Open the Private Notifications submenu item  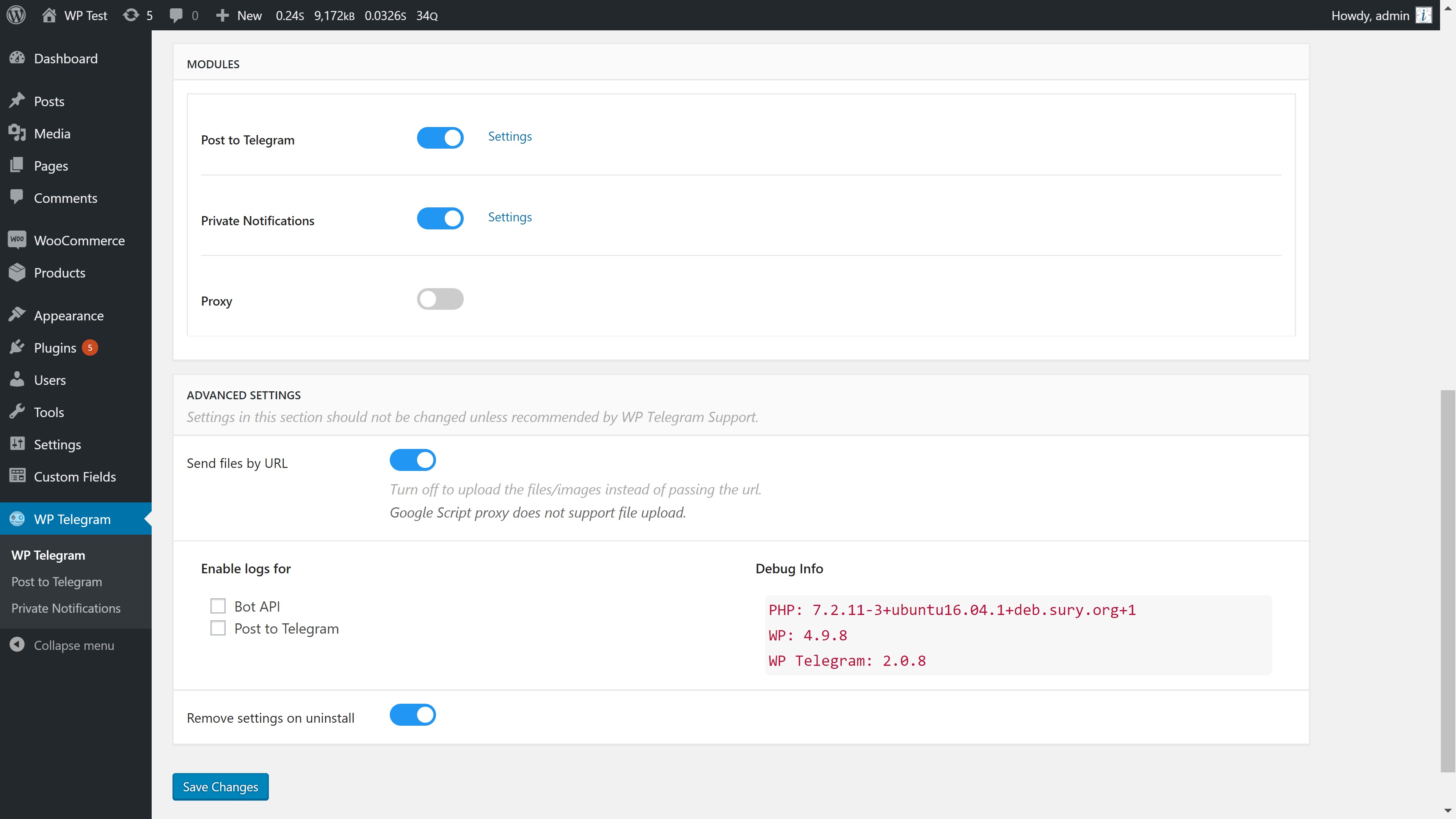(66, 608)
